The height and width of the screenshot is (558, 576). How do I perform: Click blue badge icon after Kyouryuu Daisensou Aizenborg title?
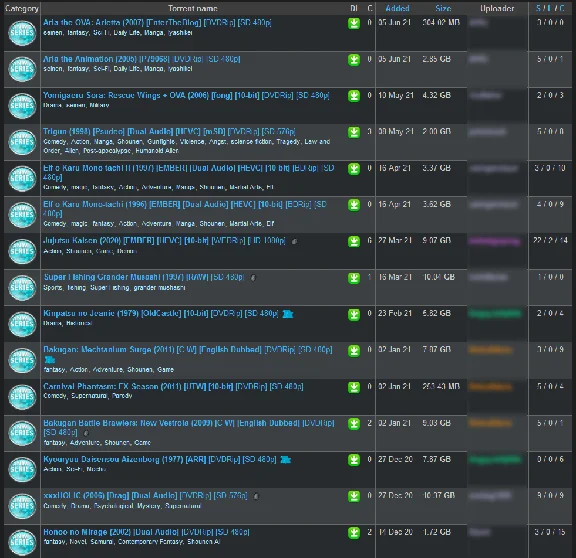285,460
